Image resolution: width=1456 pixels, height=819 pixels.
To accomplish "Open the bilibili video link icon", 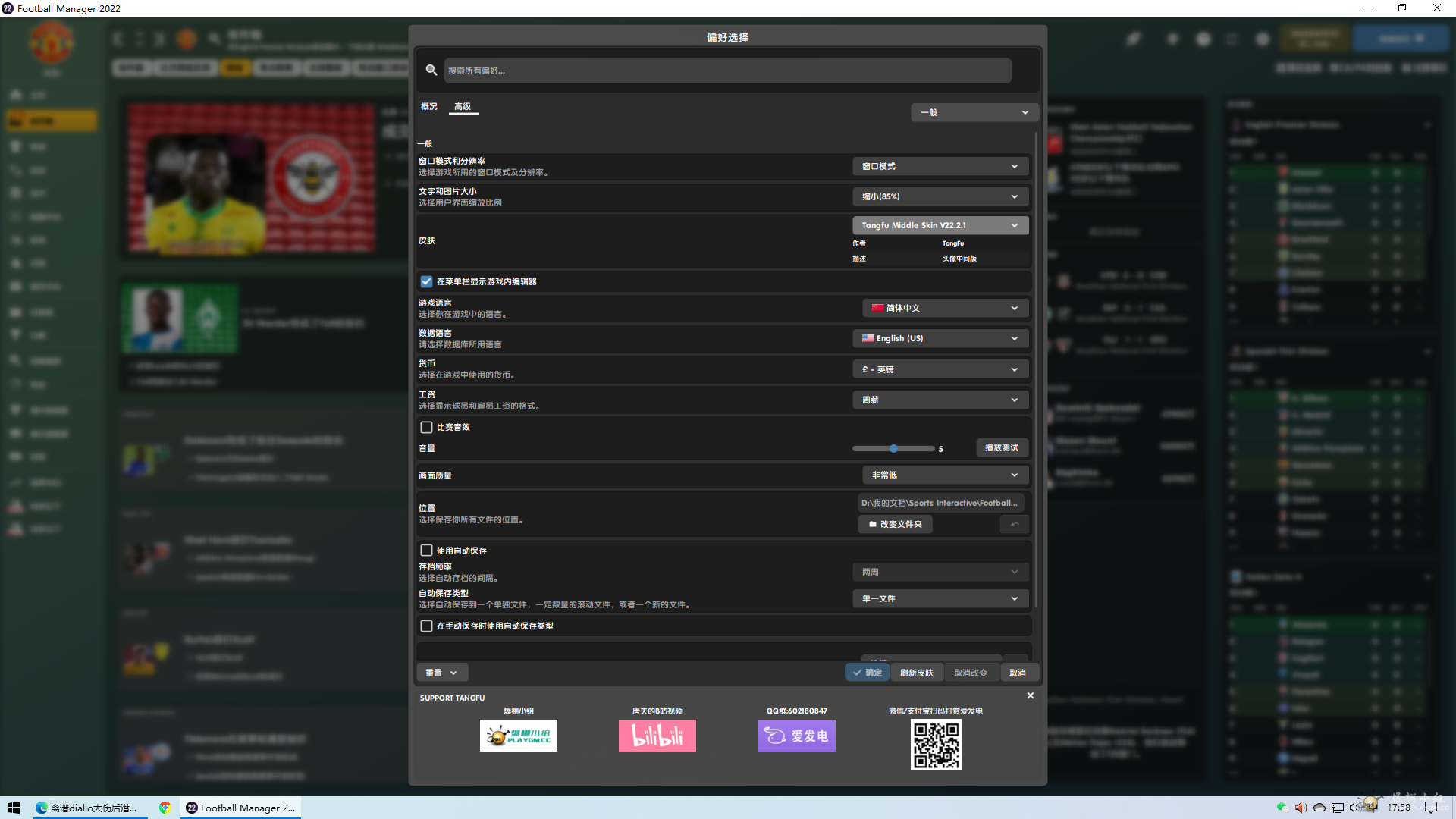I will 657,736.
